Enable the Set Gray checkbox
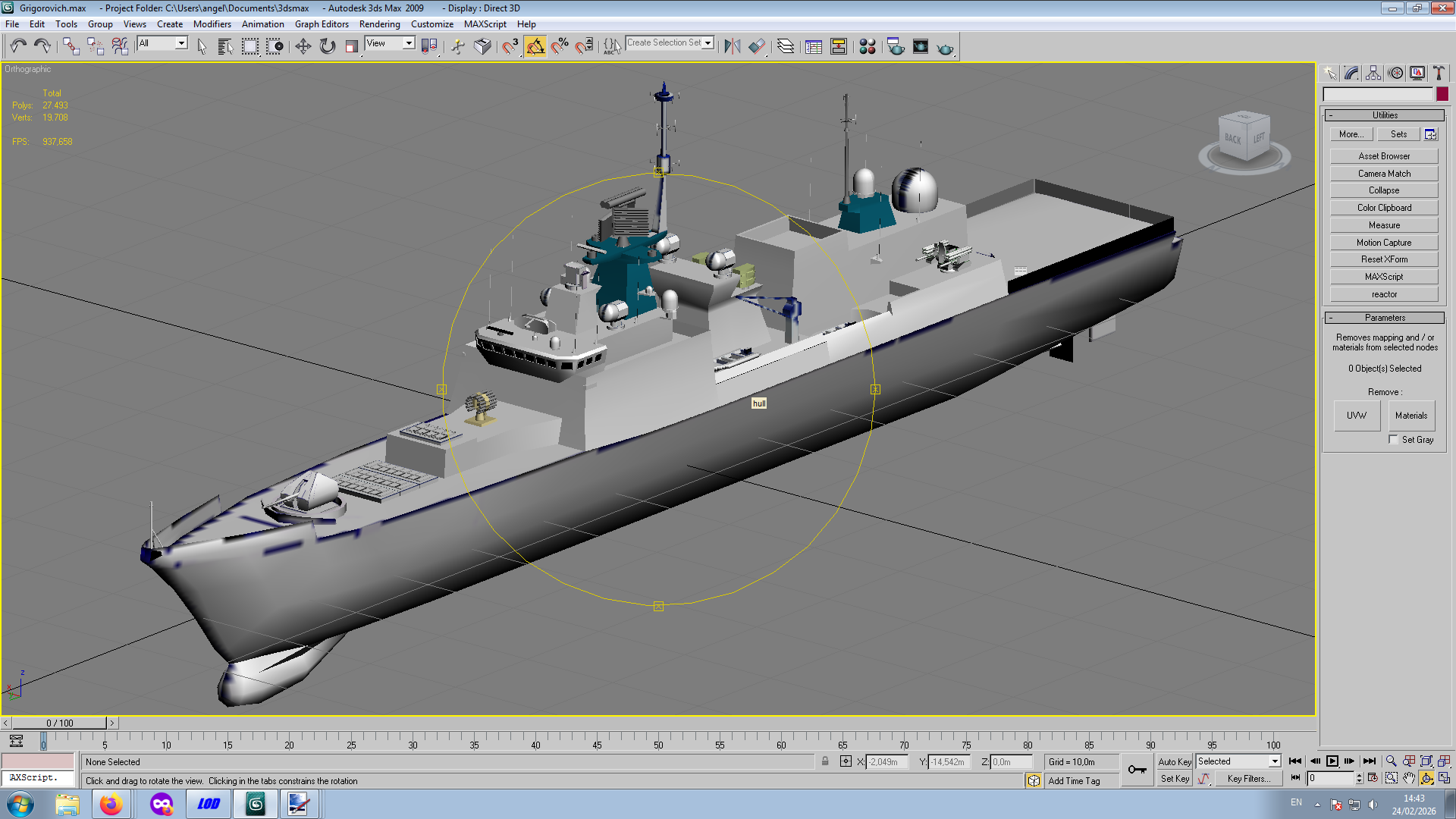The width and height of the screenshot is (1456, 819). [x=1393, y=440]
